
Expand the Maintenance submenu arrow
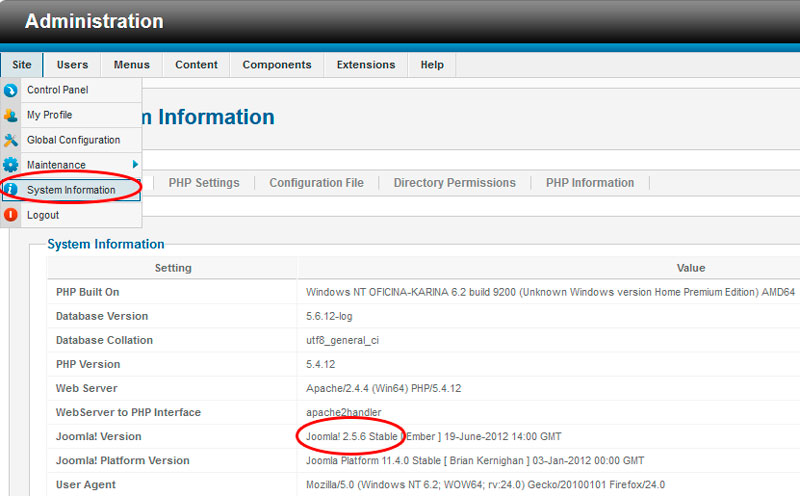[135, 164]
